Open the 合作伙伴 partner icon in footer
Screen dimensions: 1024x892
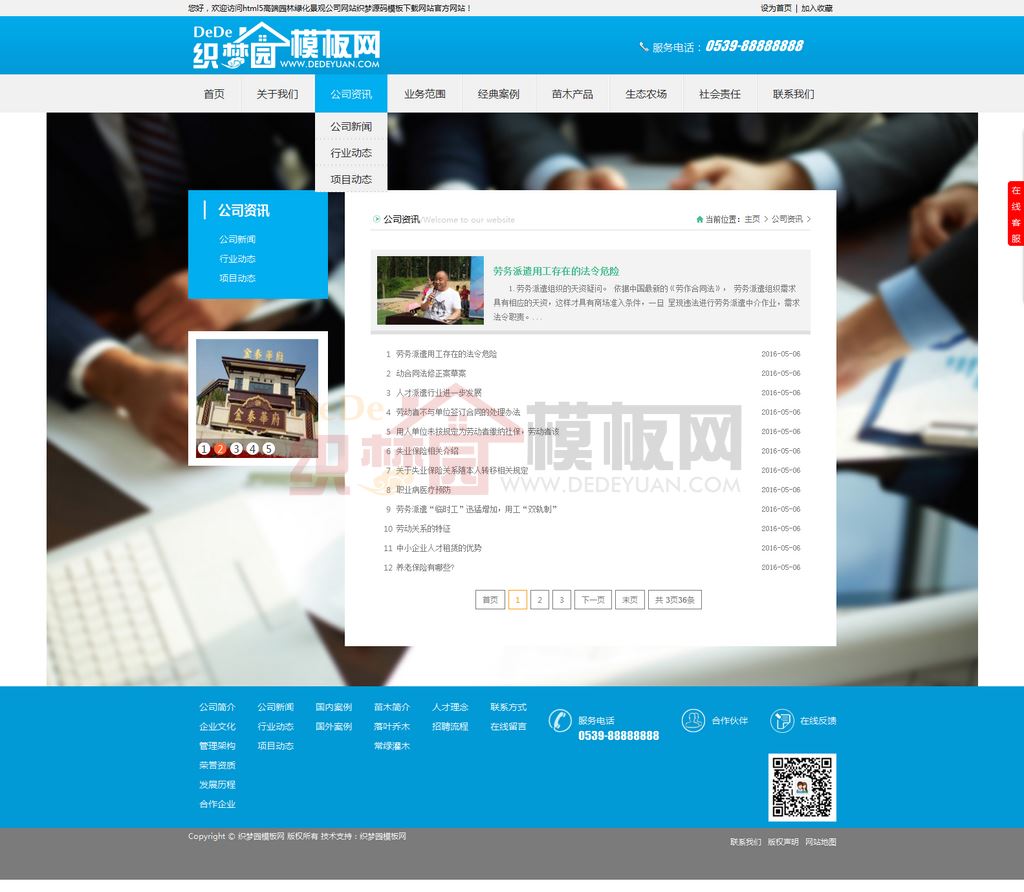(693, 720)
